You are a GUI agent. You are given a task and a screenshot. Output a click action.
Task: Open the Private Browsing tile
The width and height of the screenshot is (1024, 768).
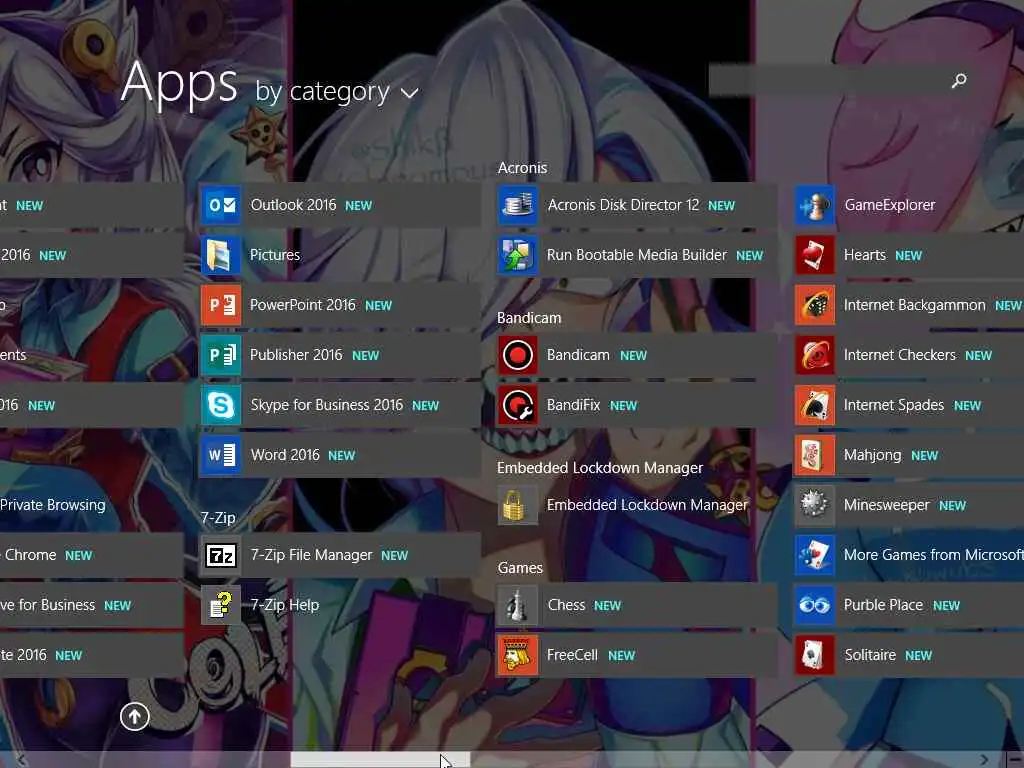click(x=92, y=505)
